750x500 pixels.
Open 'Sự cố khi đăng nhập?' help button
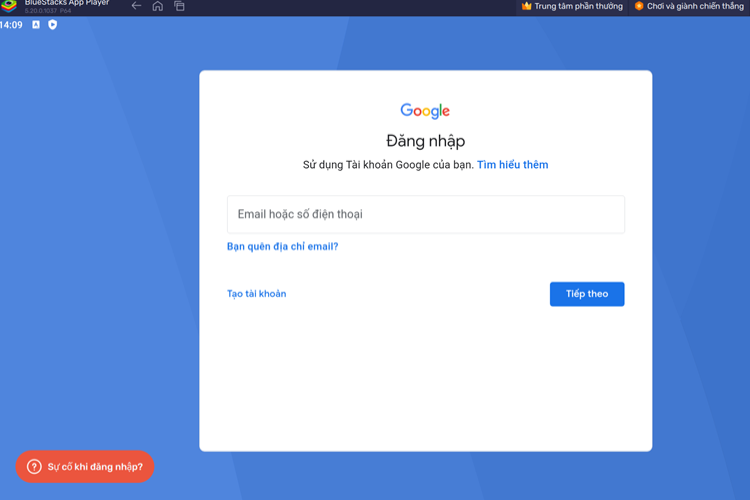85,467
